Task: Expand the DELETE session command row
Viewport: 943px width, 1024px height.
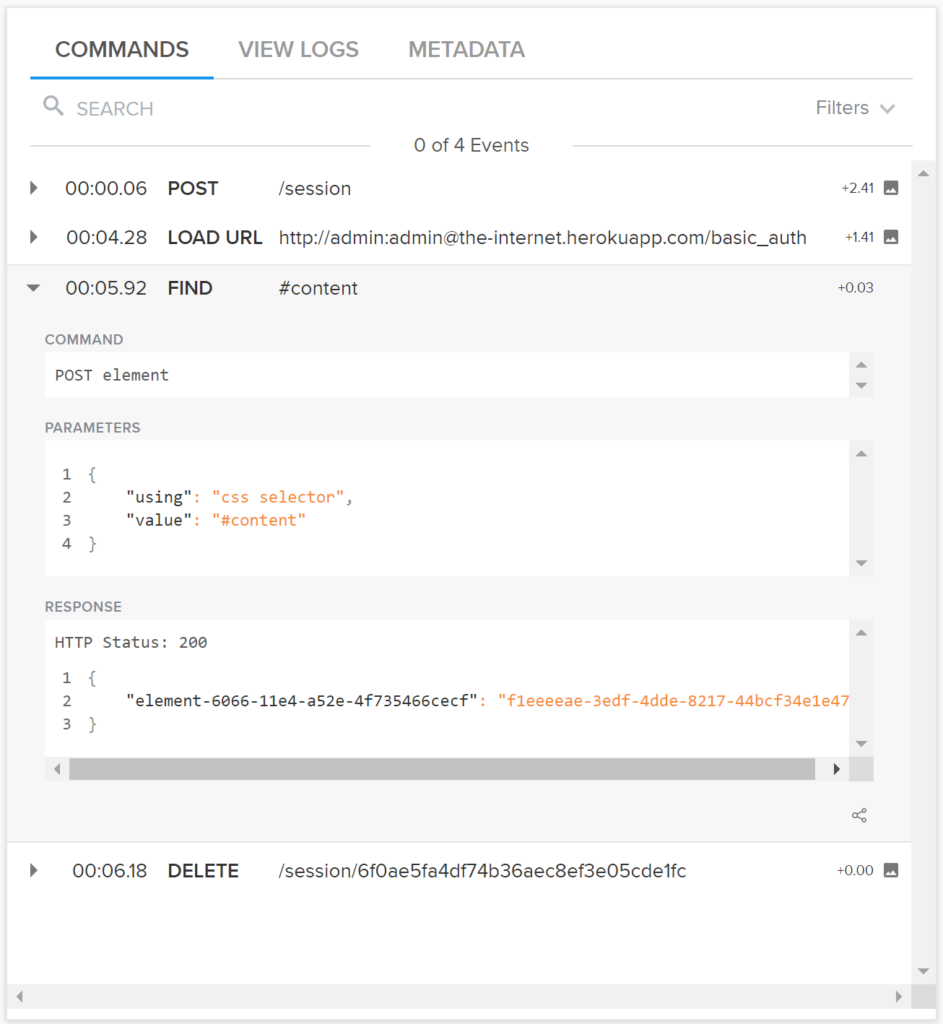Action: coord(33,871)
